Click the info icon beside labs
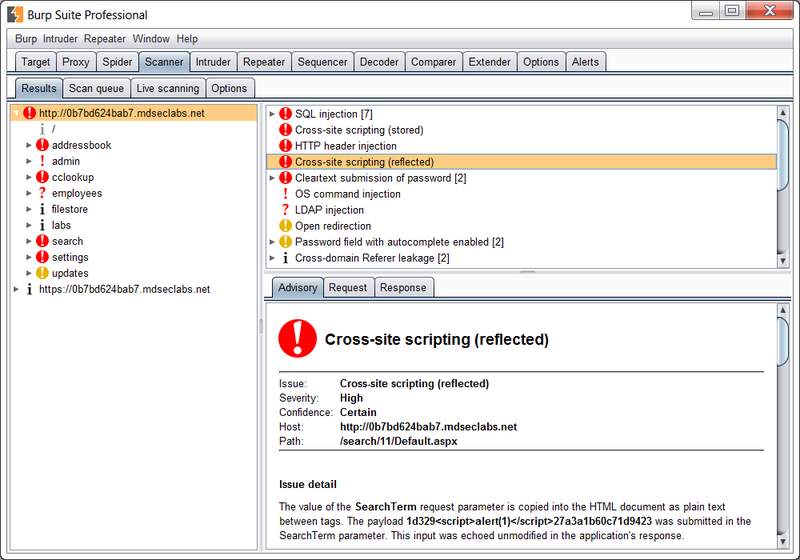Image resolution: width=800 pixels, height=560 pixels. click(x=42, y=225)
